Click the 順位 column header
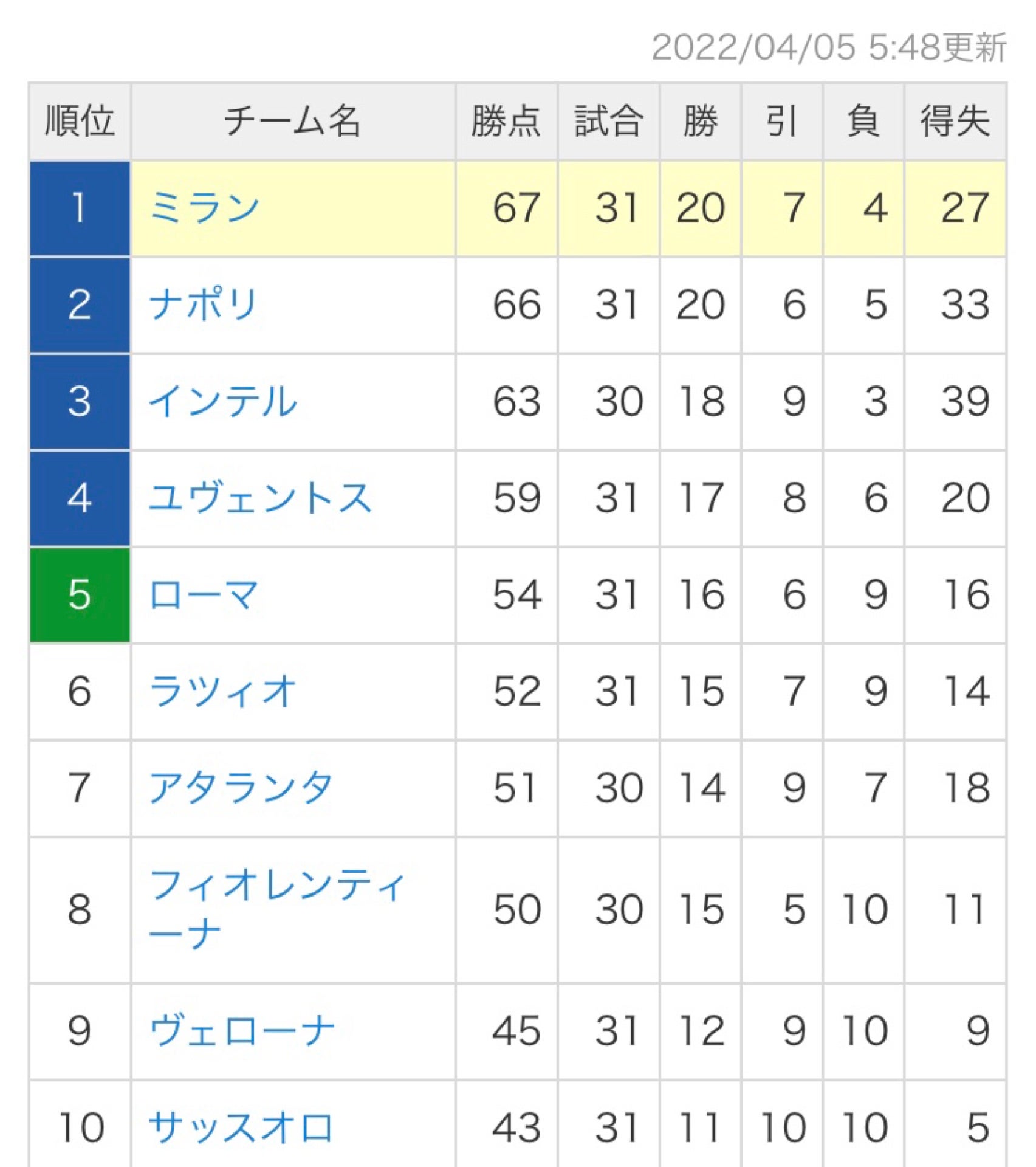1036x1167 pixels. (x=80, y=121)
